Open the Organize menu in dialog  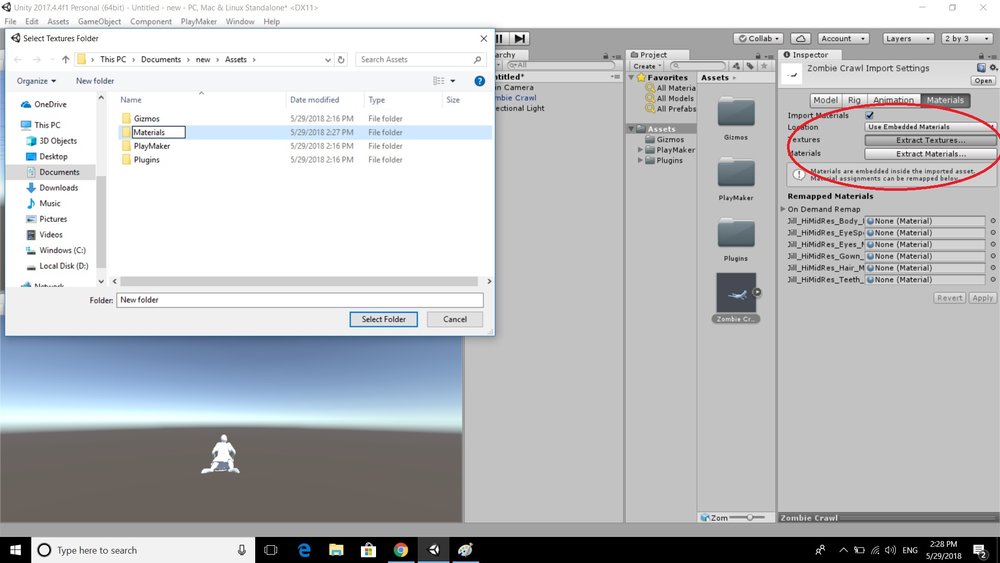pyautogui.click(x=36, y=81)
